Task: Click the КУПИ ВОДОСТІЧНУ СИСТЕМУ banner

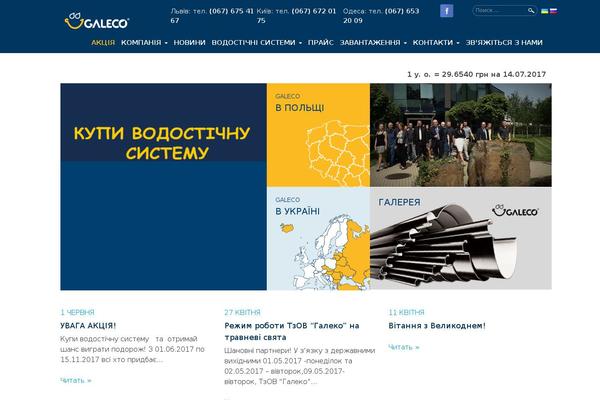Action: (x=163, y=186)
